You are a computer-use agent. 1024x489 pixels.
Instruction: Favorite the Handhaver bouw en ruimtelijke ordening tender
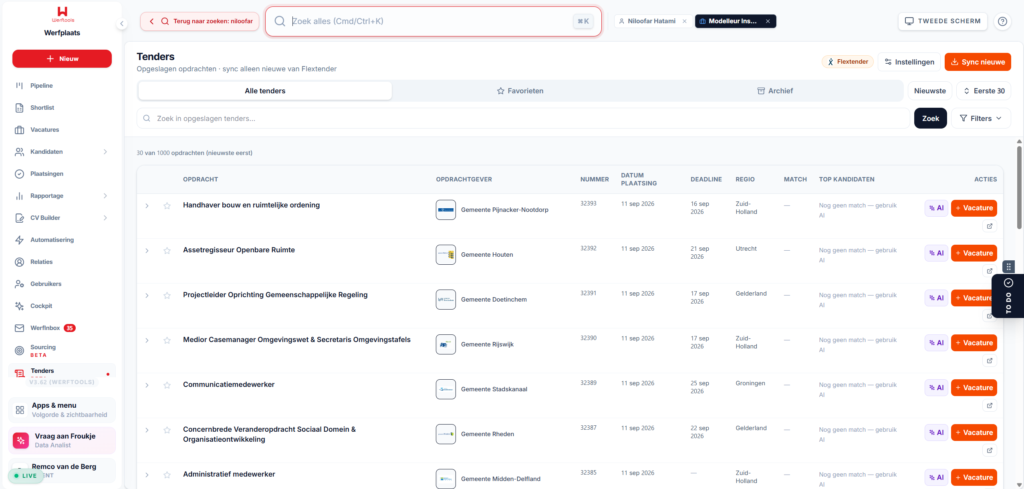167,206
